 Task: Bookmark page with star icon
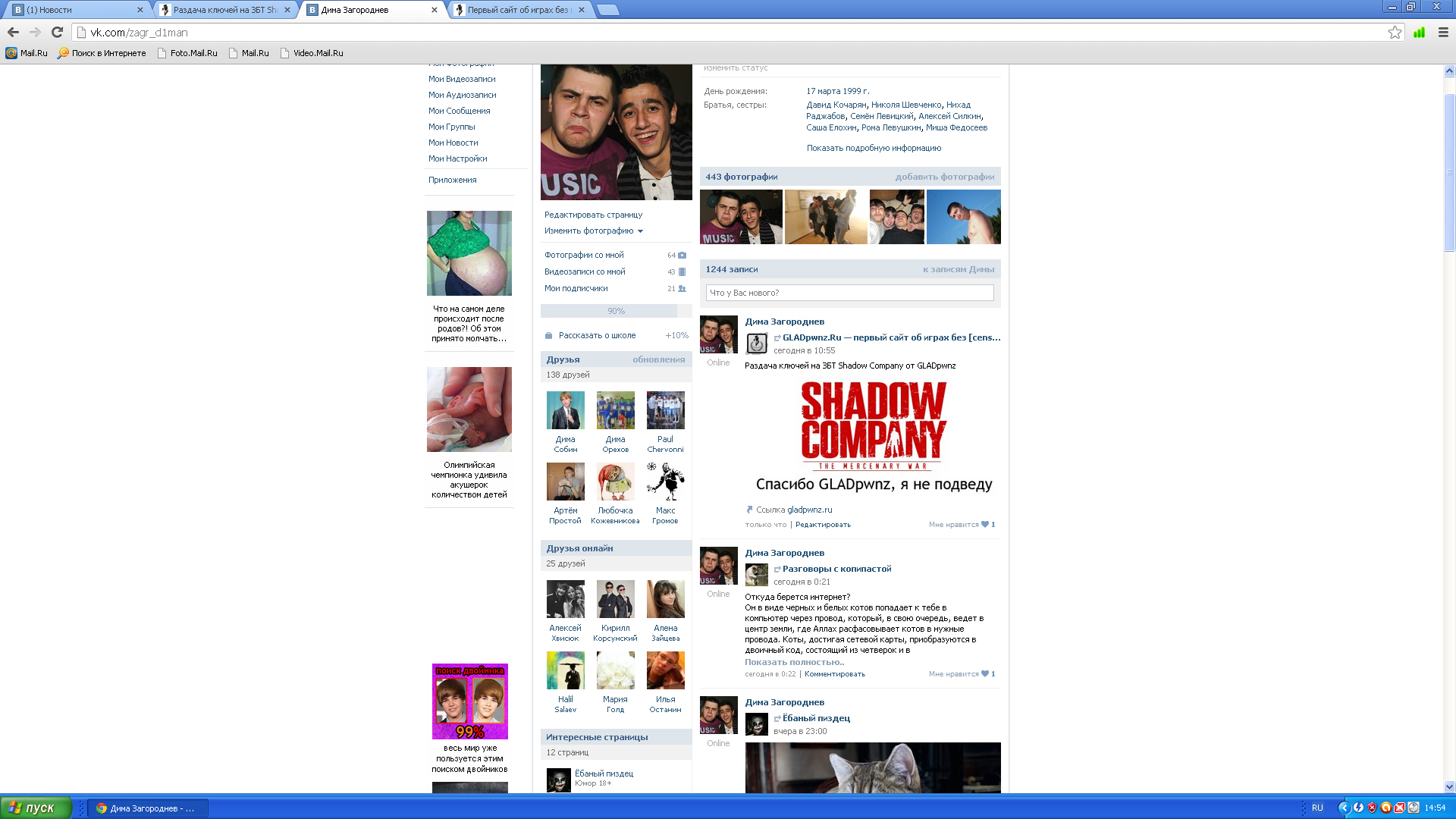[x=1395, y=32]
